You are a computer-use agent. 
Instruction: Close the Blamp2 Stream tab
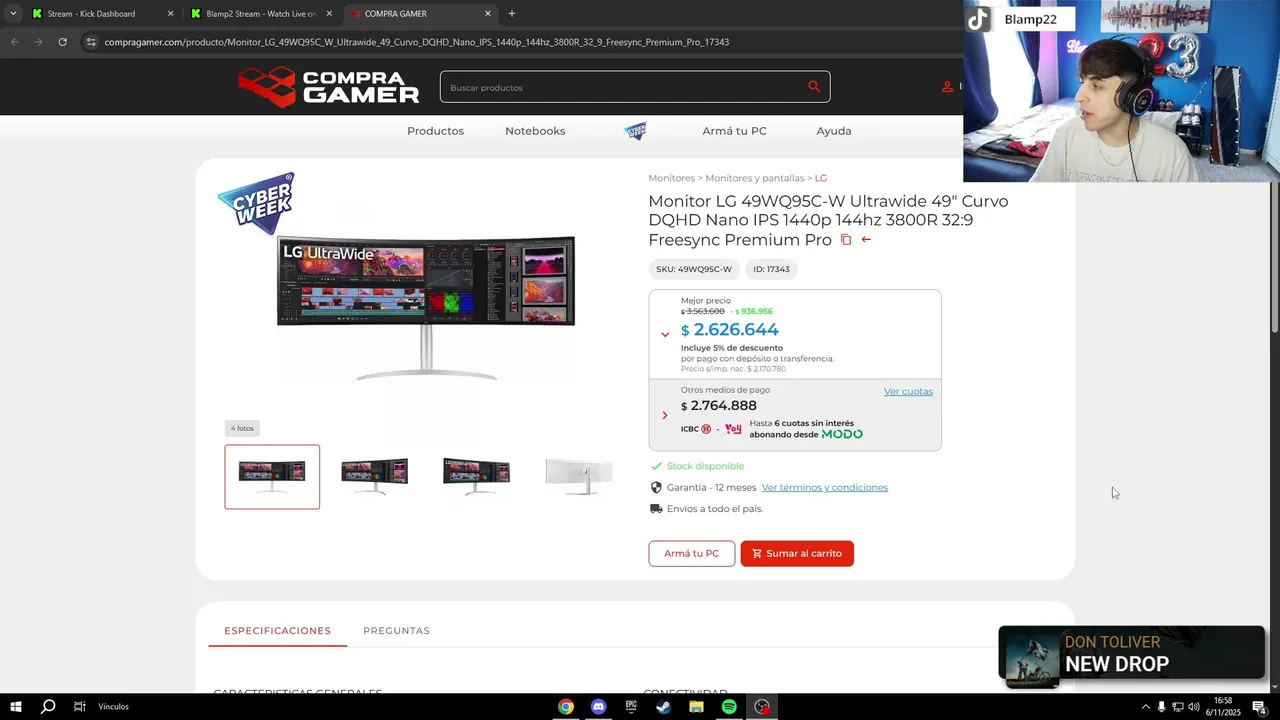pos(329,14)
